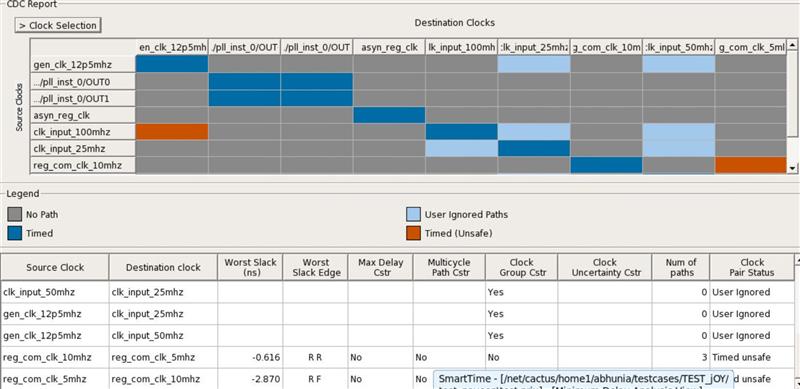Click the orange clk_input_100mhz to gen_clk_12p5mhz cell
The image size is (800, 389).
pyautogui.click(x=172, y=132)
